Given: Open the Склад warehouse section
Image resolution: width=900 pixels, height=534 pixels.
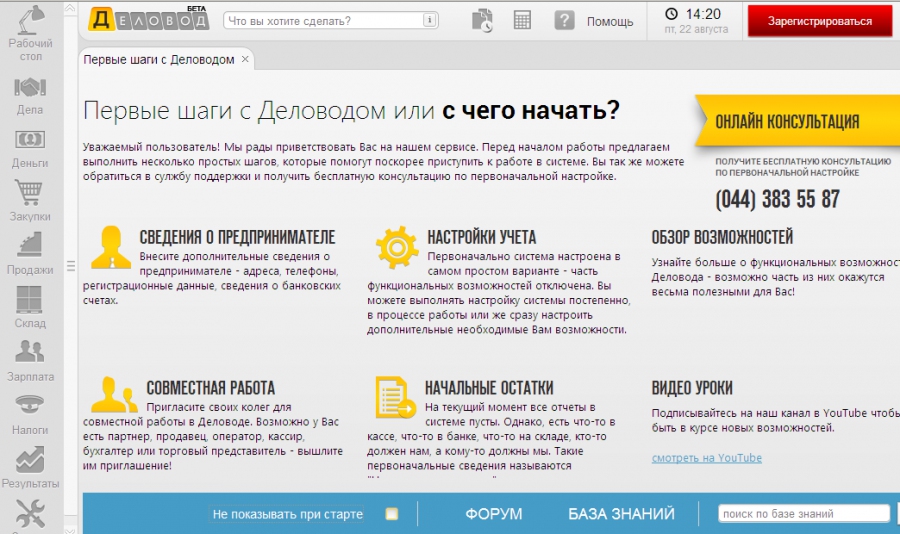Looking at the screenshot, I should [30, 299].
